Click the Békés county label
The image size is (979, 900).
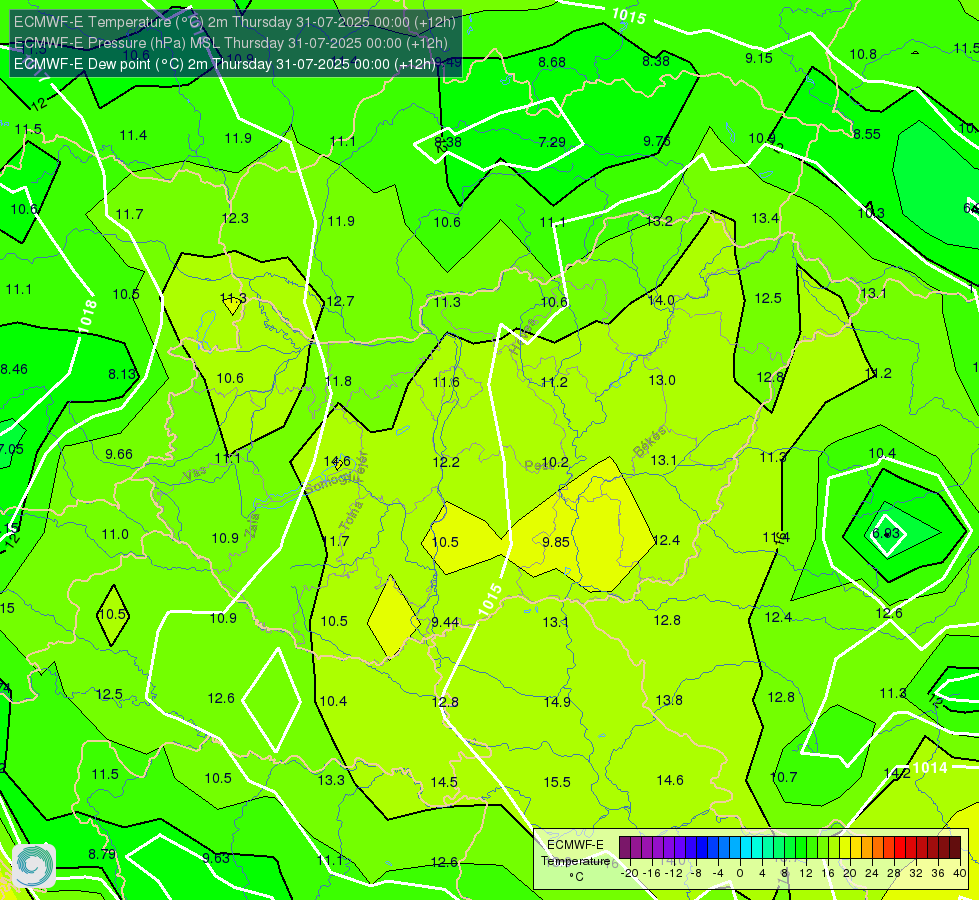coord(651,442)
